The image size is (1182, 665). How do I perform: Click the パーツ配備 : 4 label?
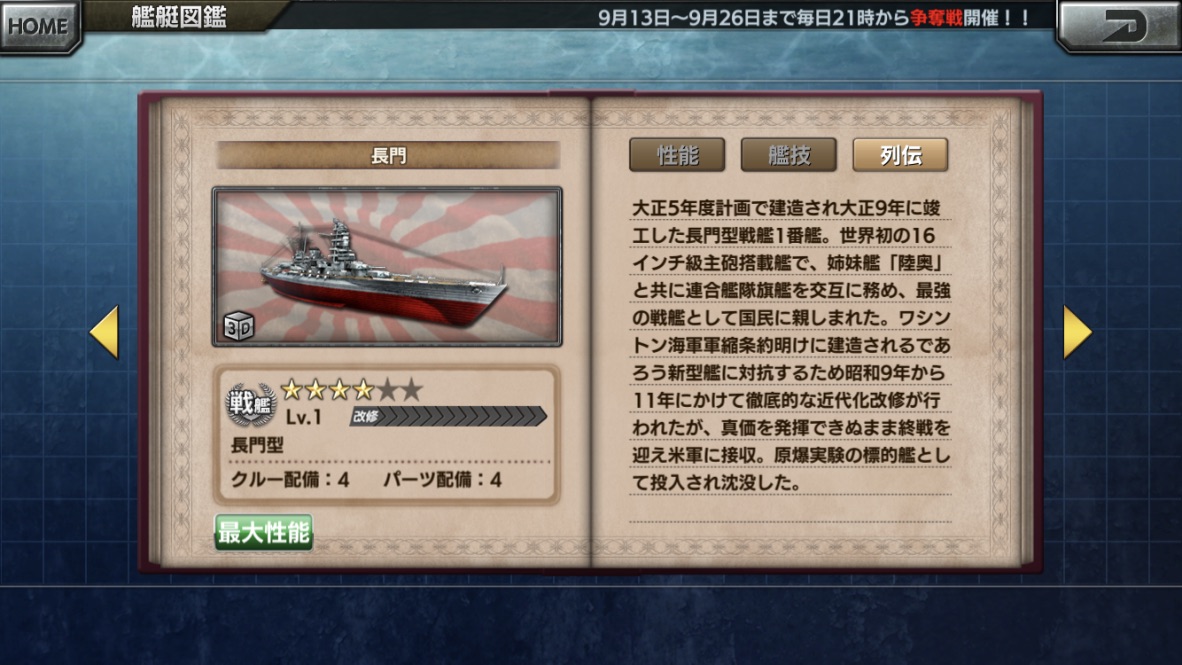pos(442,480)
